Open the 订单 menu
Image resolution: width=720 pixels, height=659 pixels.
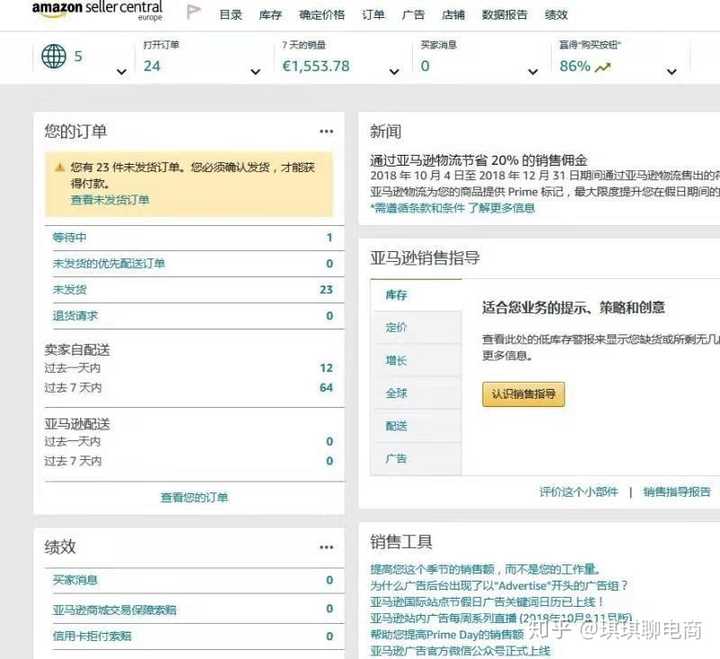(x=373, y=15)
